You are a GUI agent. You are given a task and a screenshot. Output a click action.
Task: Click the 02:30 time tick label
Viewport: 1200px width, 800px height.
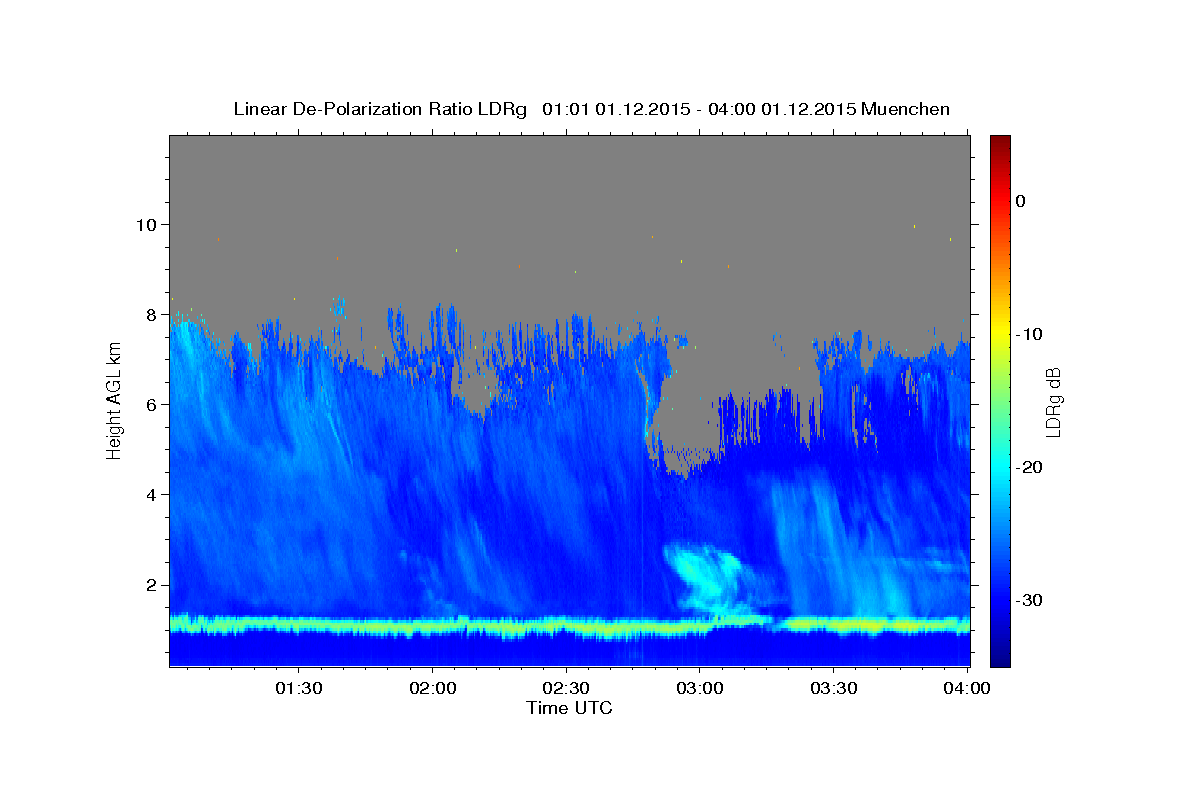pos(566,688)
